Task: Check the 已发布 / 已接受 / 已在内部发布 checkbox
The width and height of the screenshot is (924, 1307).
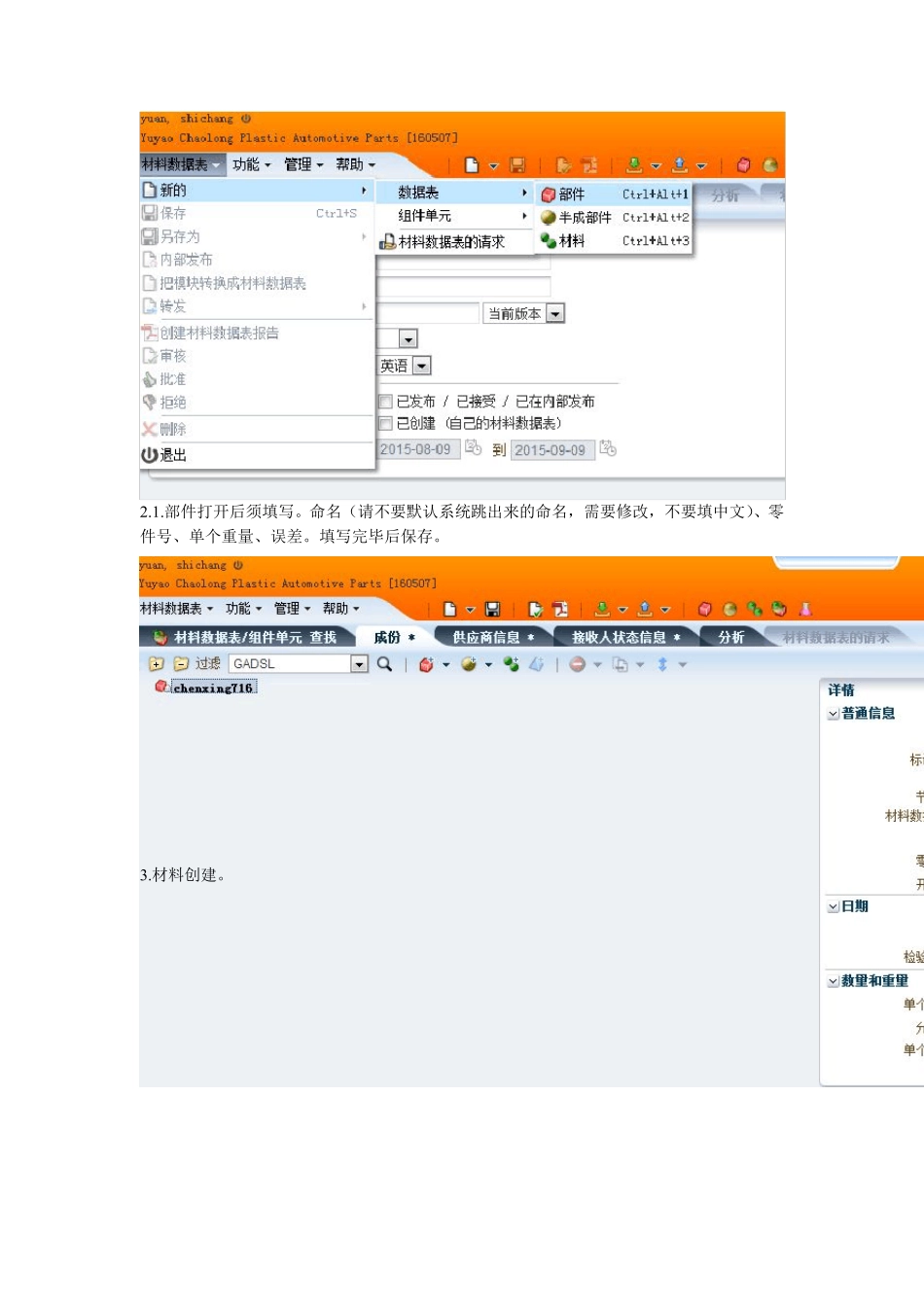Action: click(x=386, y=402)
